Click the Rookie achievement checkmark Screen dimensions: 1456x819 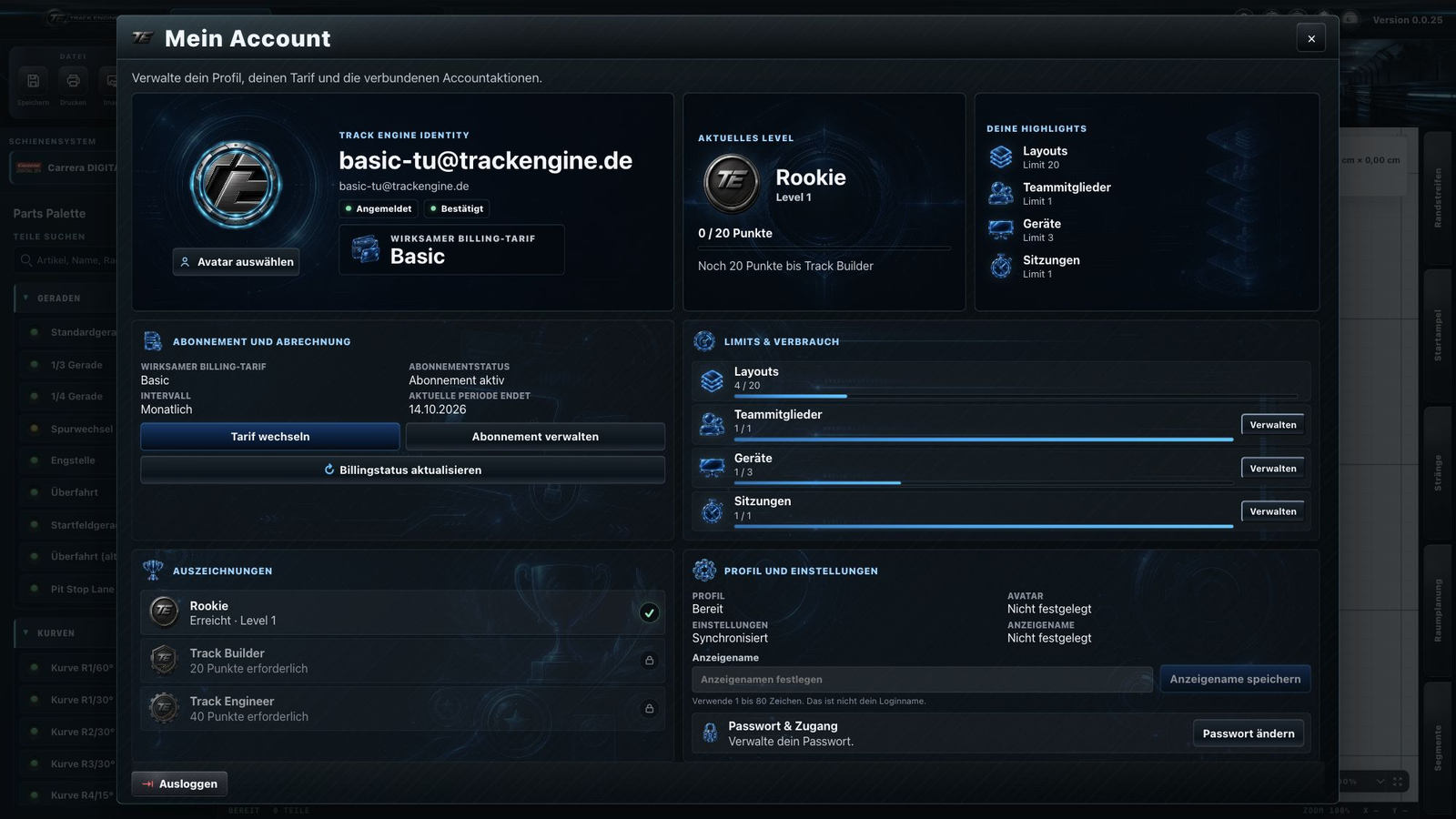(649, 612)
